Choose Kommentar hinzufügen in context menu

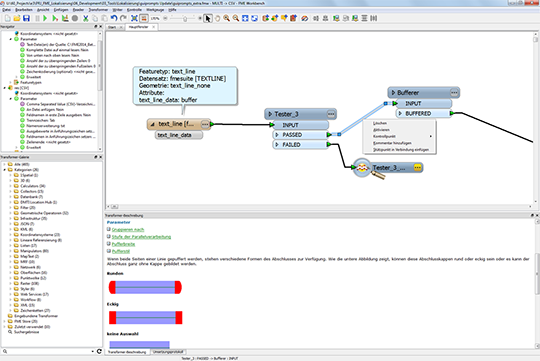(x=392, y=143)
